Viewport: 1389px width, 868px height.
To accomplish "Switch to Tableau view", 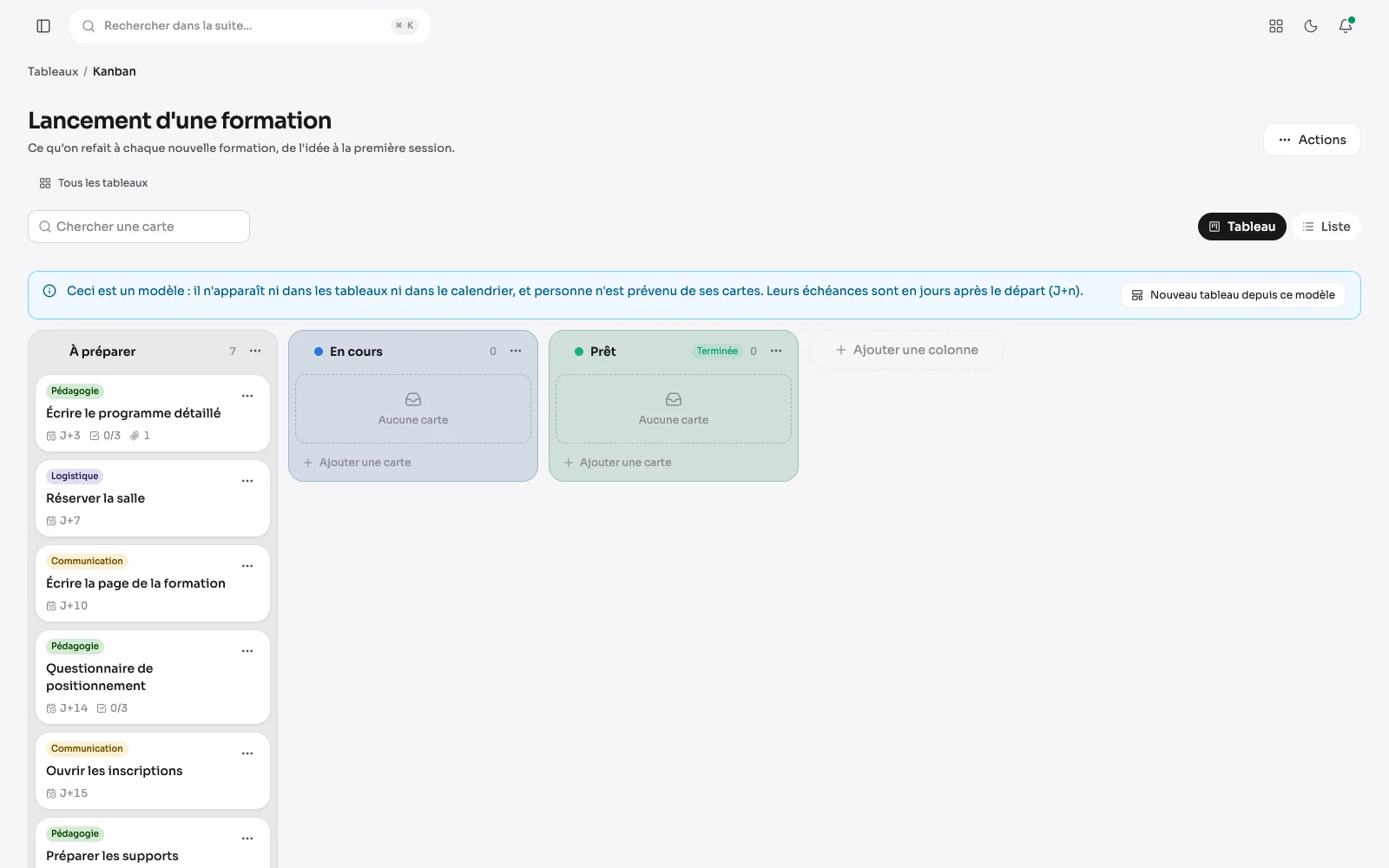I will pos(1242,227).
